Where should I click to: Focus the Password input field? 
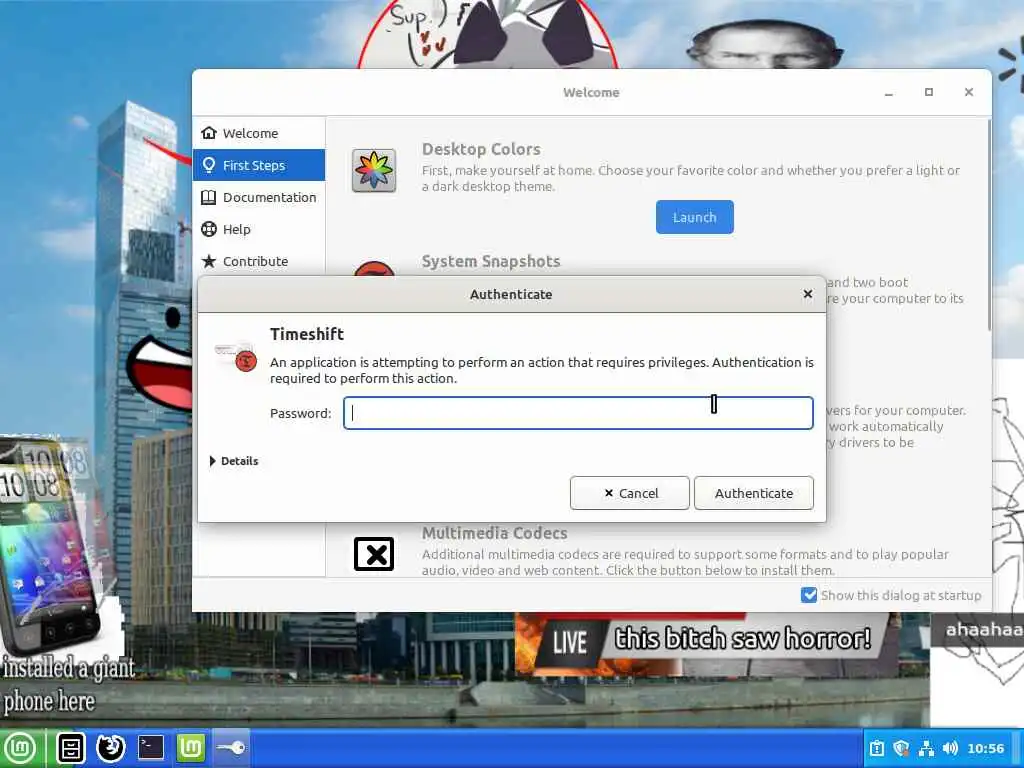tap(578, 413)
